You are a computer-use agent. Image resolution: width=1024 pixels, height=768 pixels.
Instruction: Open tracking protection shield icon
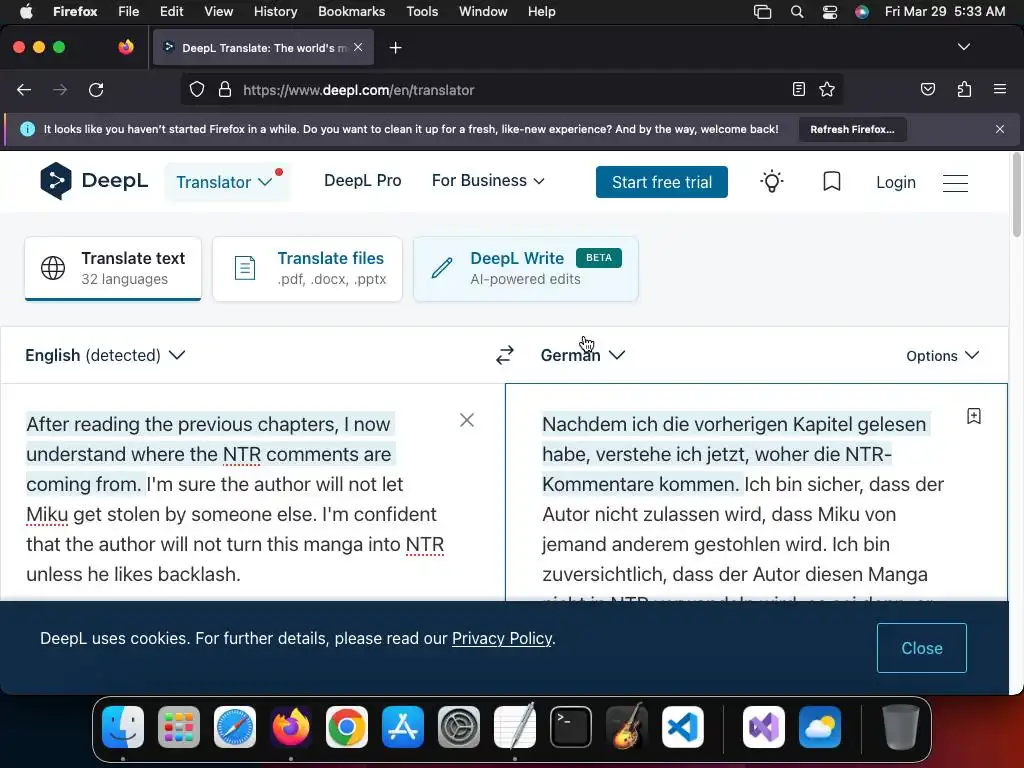click(x=197, y=89)
